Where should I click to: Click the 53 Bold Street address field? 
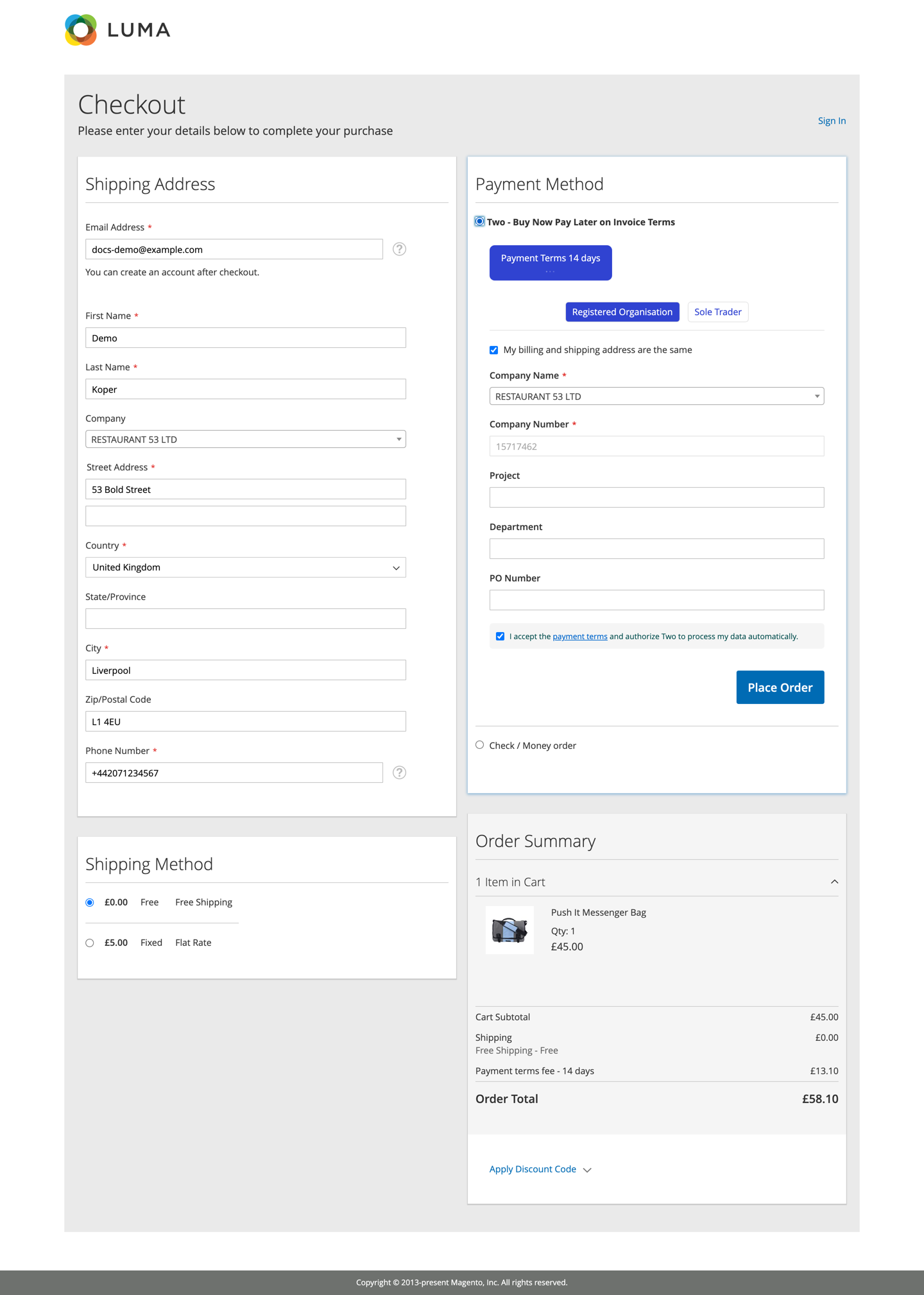pyautogui.click(x=246, y=489)
